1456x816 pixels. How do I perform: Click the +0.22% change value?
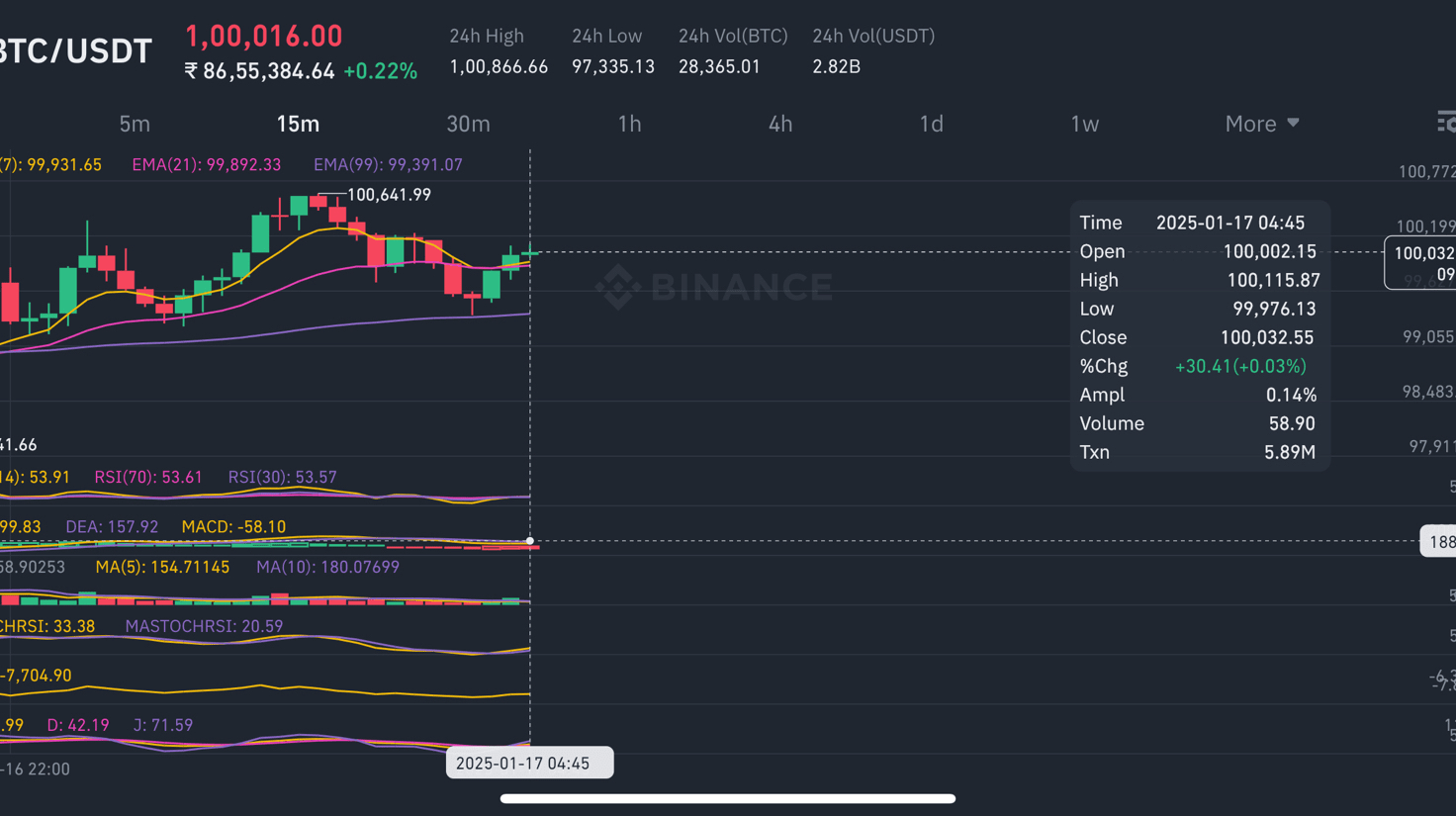(380, 71)
